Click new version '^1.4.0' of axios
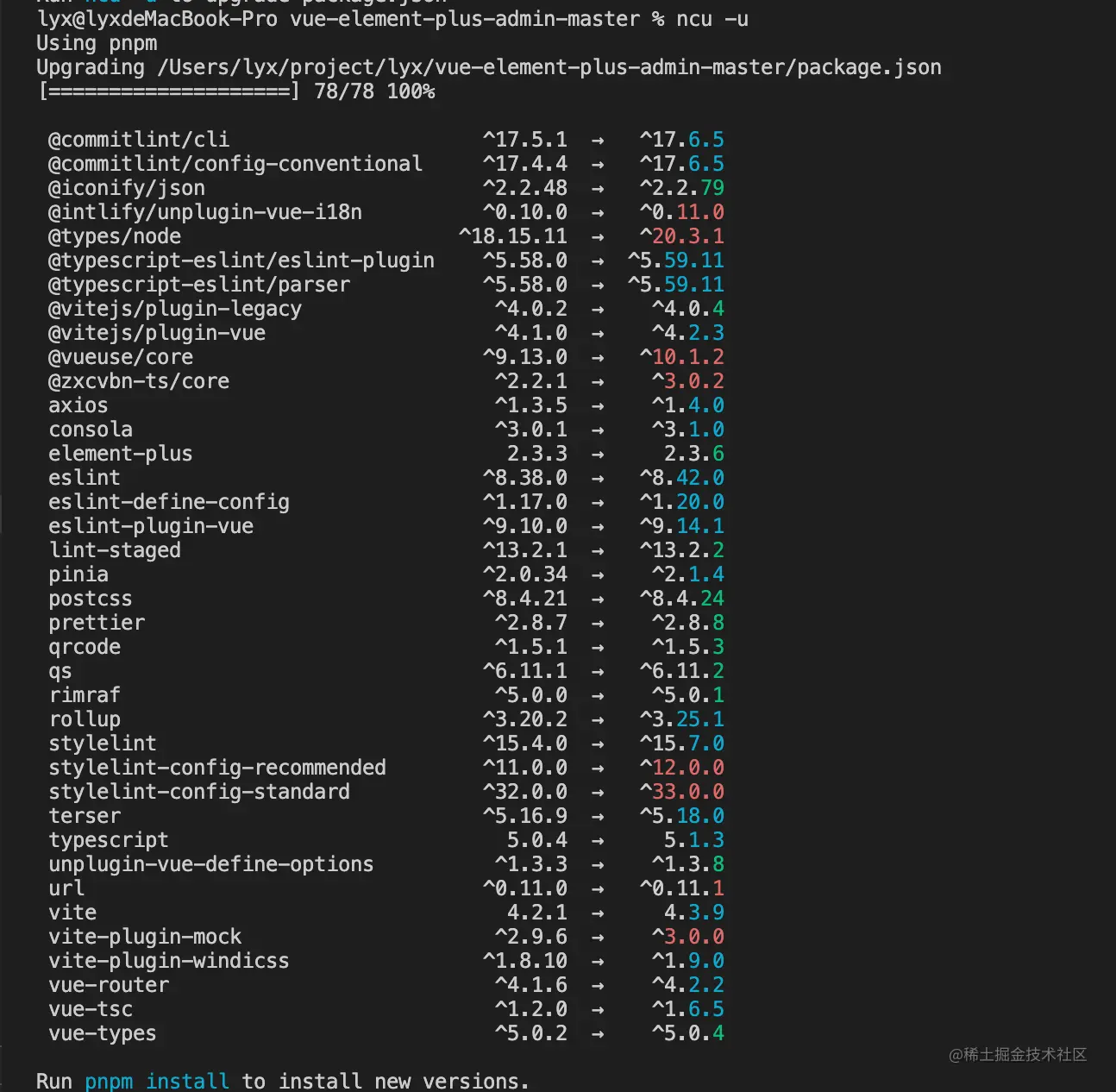This screenshot has width=1116, height=1092. (688, 405)
